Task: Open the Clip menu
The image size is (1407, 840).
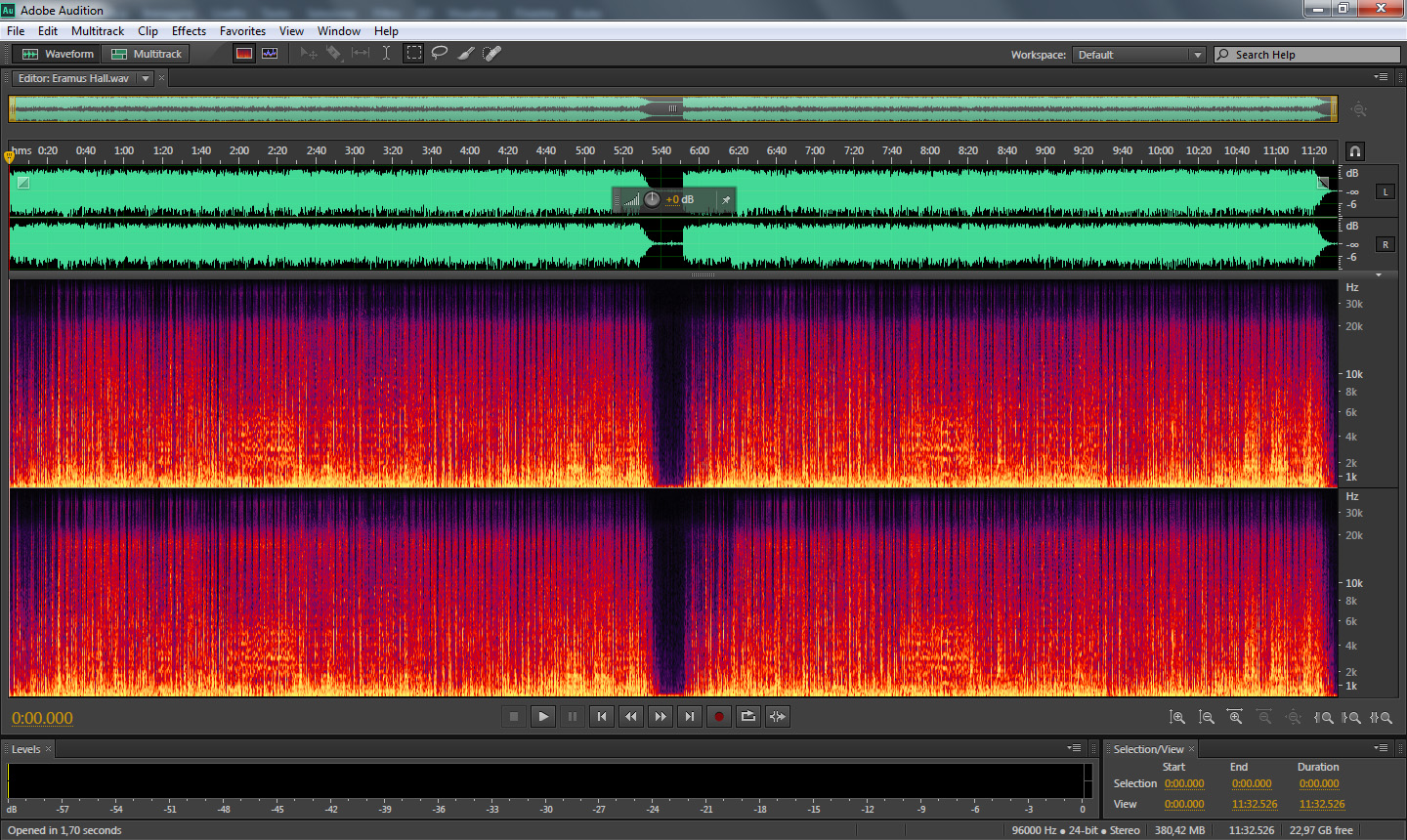Action: 148,31
